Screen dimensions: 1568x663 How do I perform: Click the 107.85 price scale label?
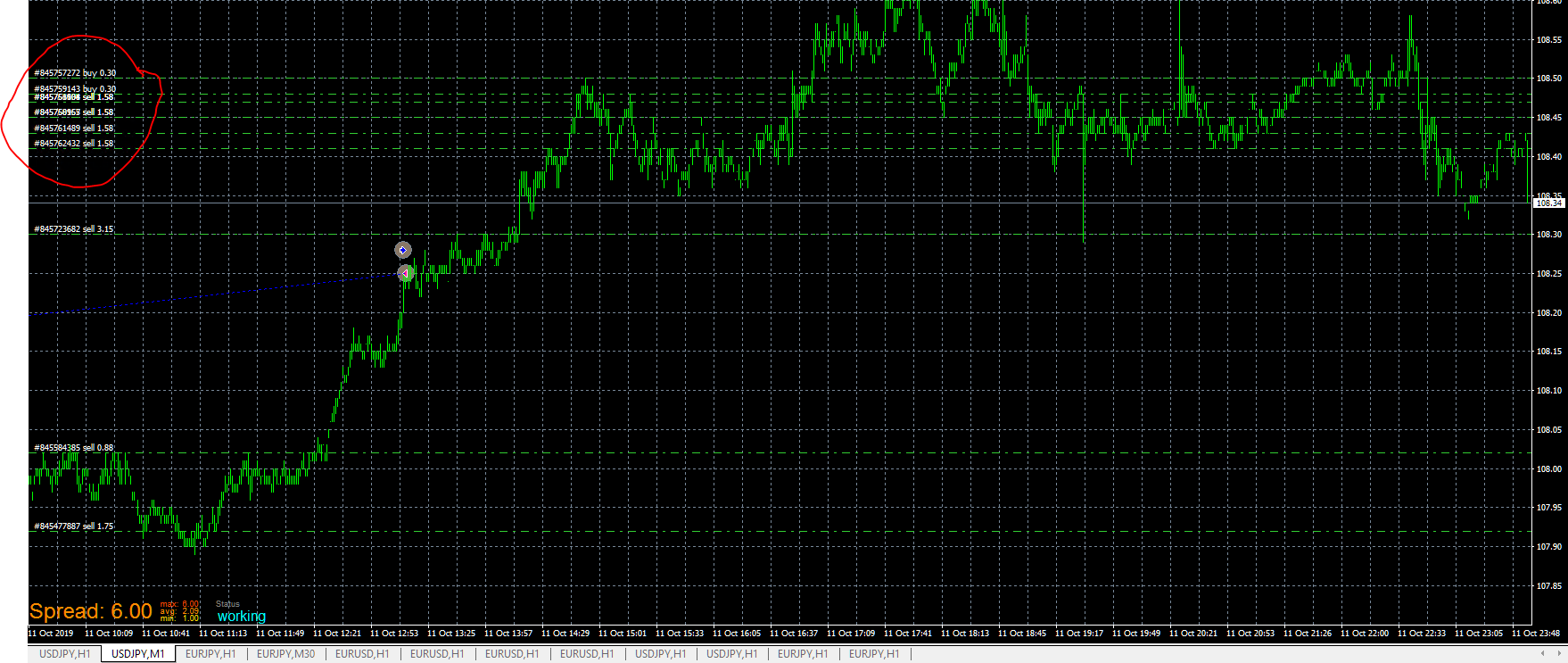[x=1549, y=586]
